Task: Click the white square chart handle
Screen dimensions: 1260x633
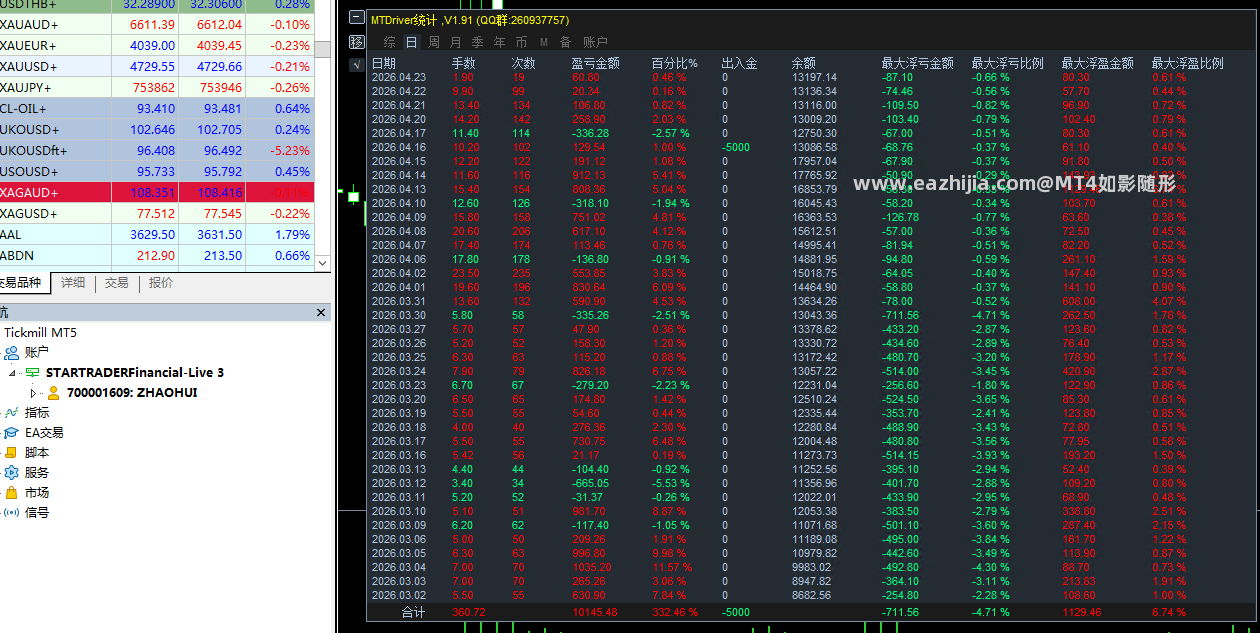Action: point(352,197)
